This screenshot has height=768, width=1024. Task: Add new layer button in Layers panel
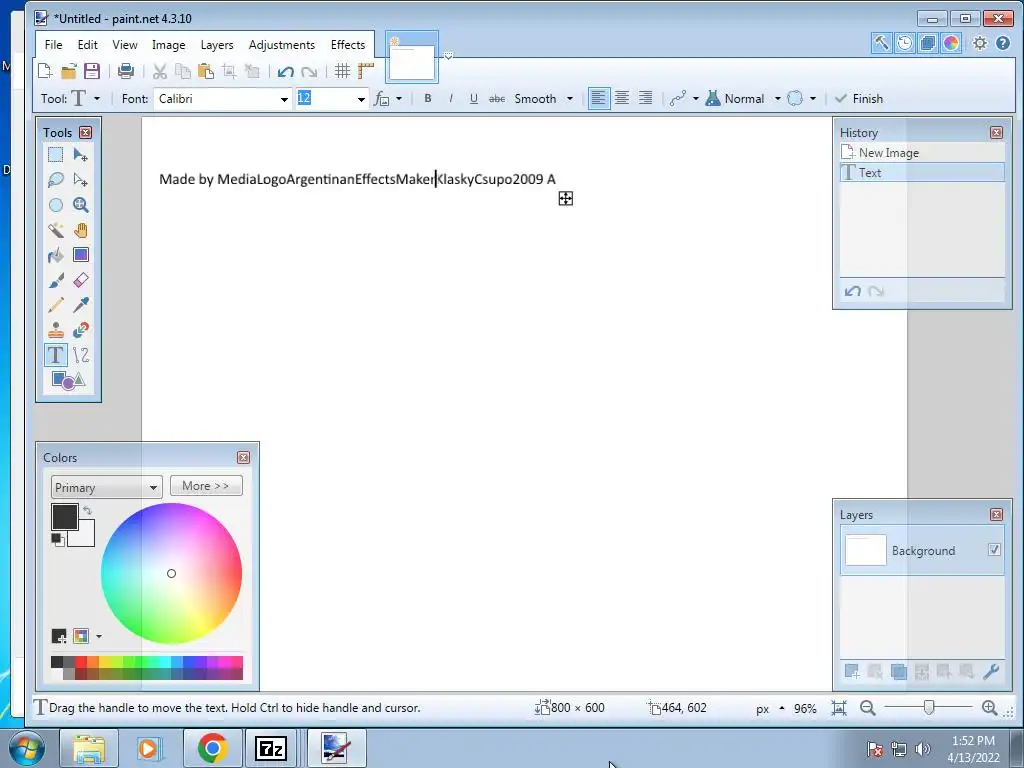pyautogui.click(x=852, y=671)
